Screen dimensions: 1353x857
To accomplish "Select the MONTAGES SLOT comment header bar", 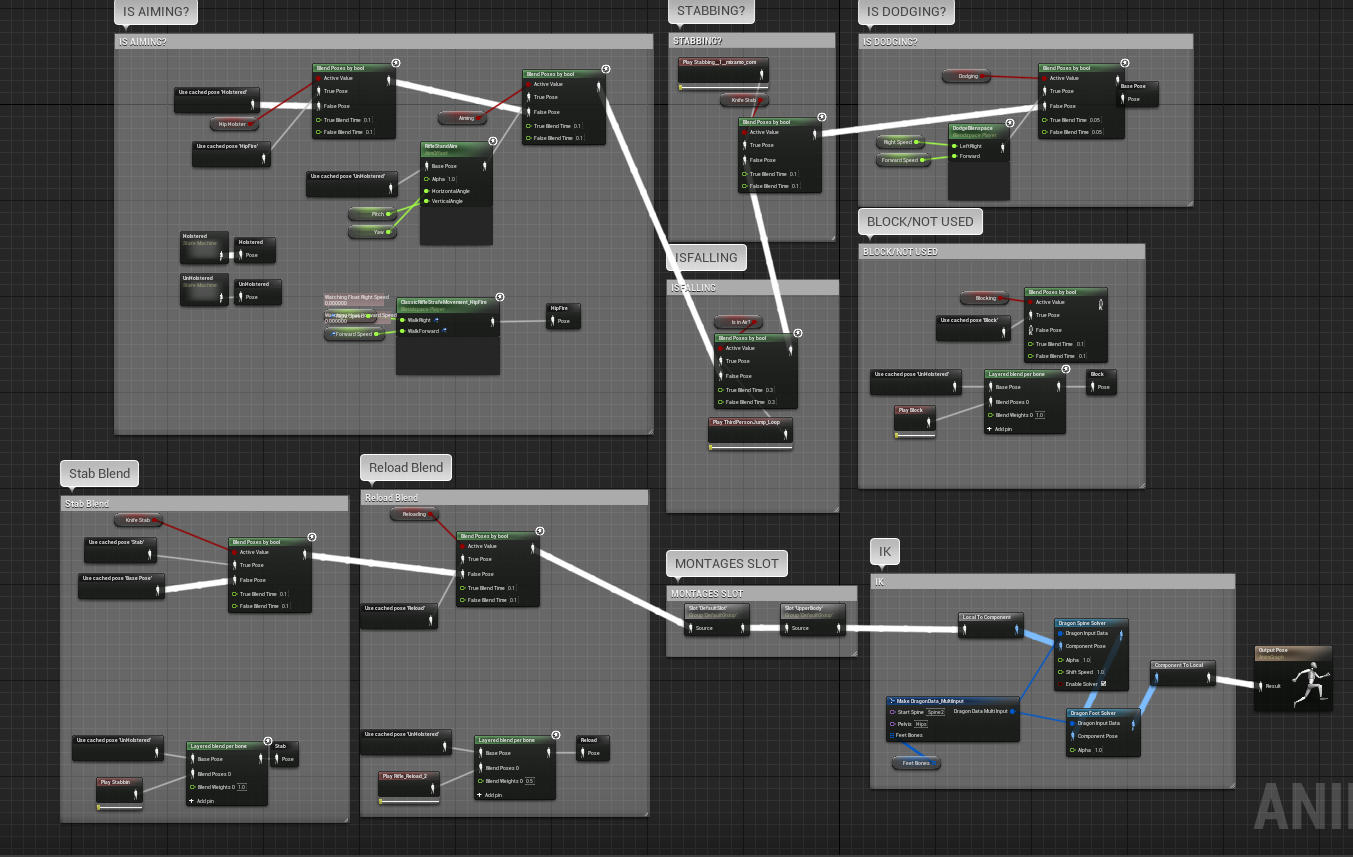I will click(762, 593).
